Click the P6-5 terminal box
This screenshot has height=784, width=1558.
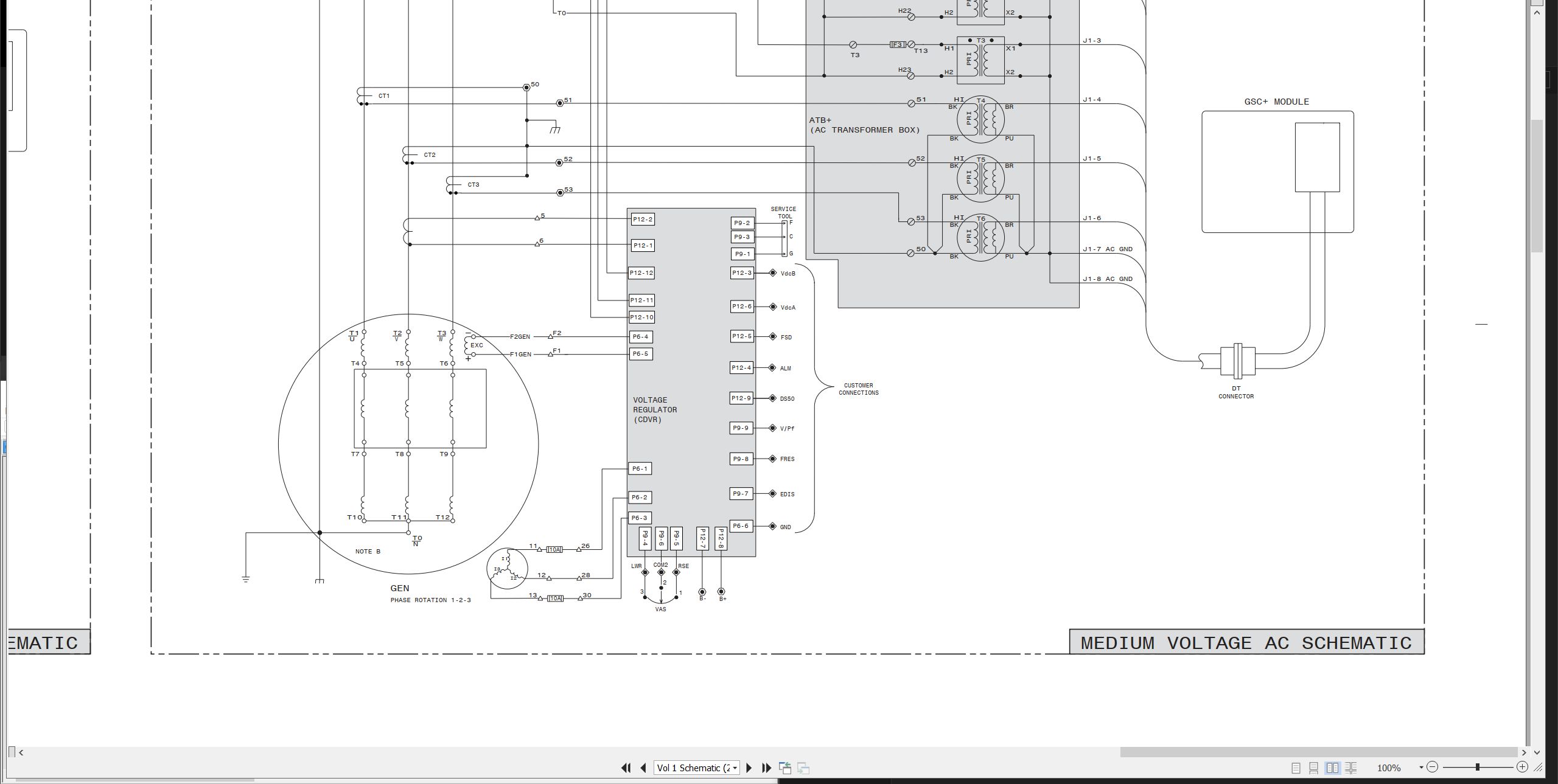(640, 353)
